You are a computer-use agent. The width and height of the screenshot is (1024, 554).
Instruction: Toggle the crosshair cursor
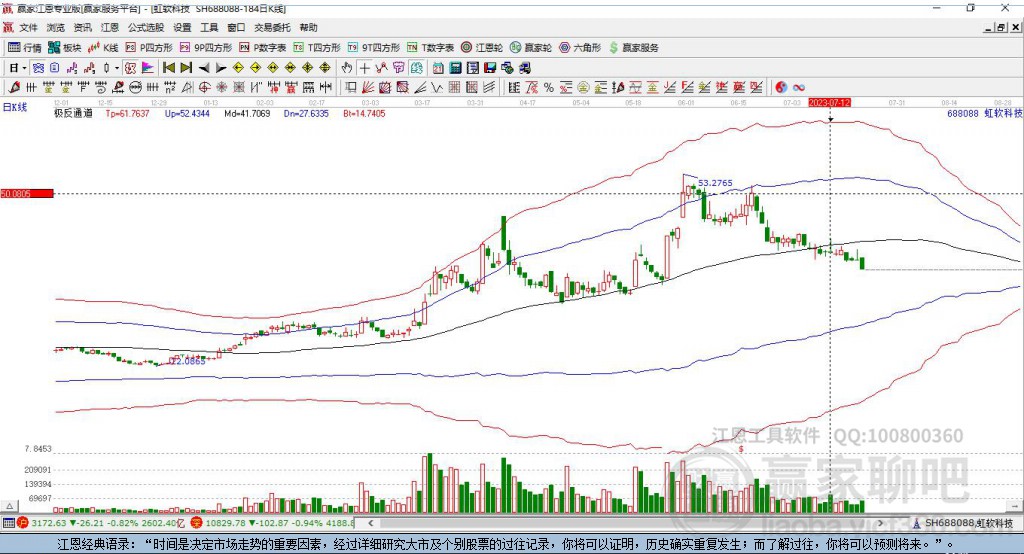(364, 68)
